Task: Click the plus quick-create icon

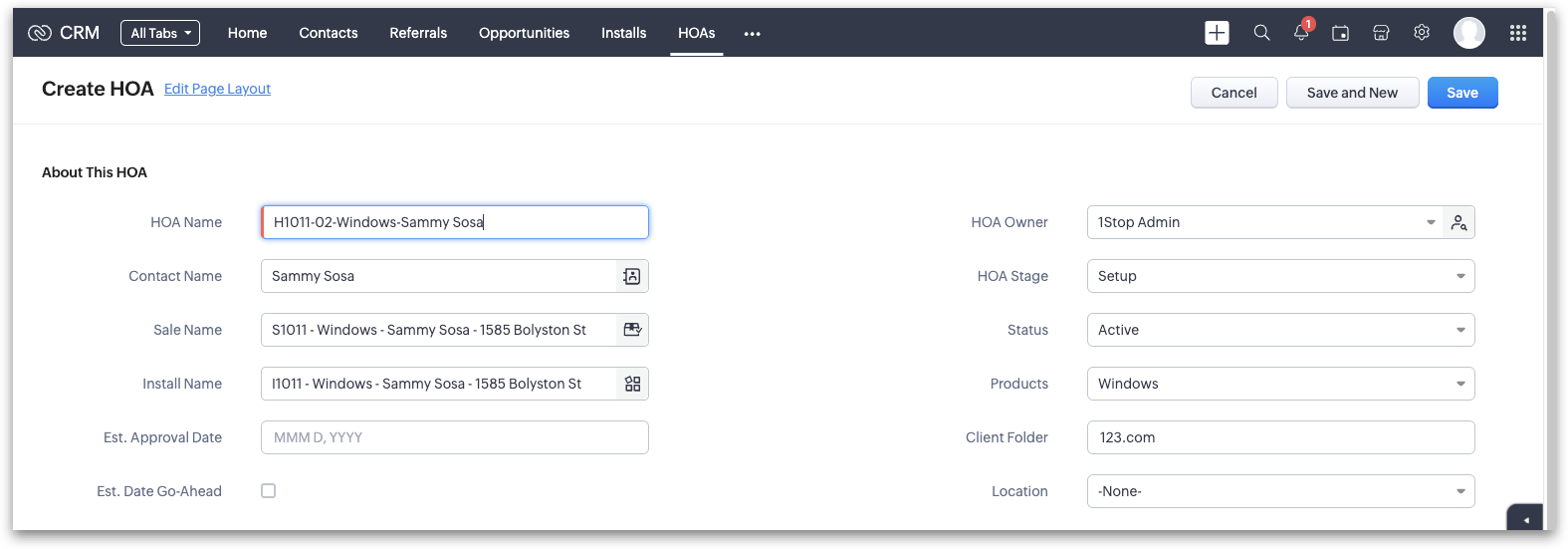Action: click(1217, 33)
